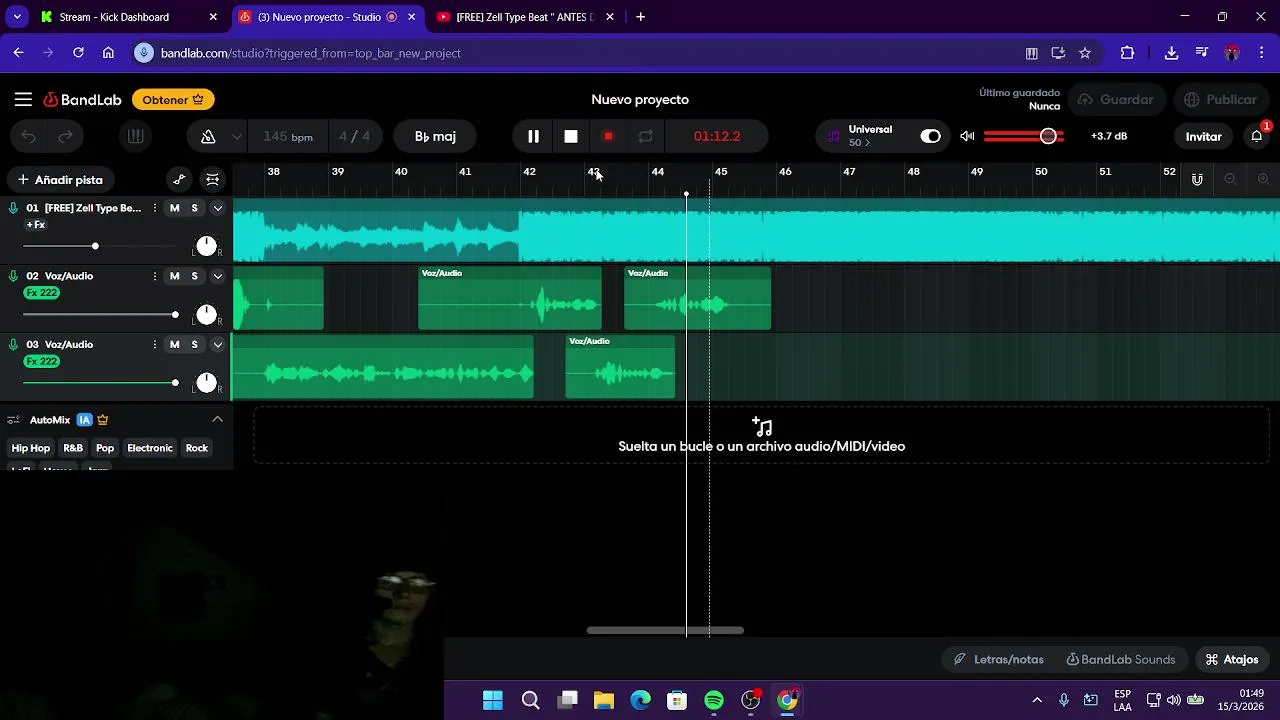Image resolution: width=1280 pixels, height=720 pixels.
Task: Add effects with +Fx on track 01
Action: (x=35, y=225)
